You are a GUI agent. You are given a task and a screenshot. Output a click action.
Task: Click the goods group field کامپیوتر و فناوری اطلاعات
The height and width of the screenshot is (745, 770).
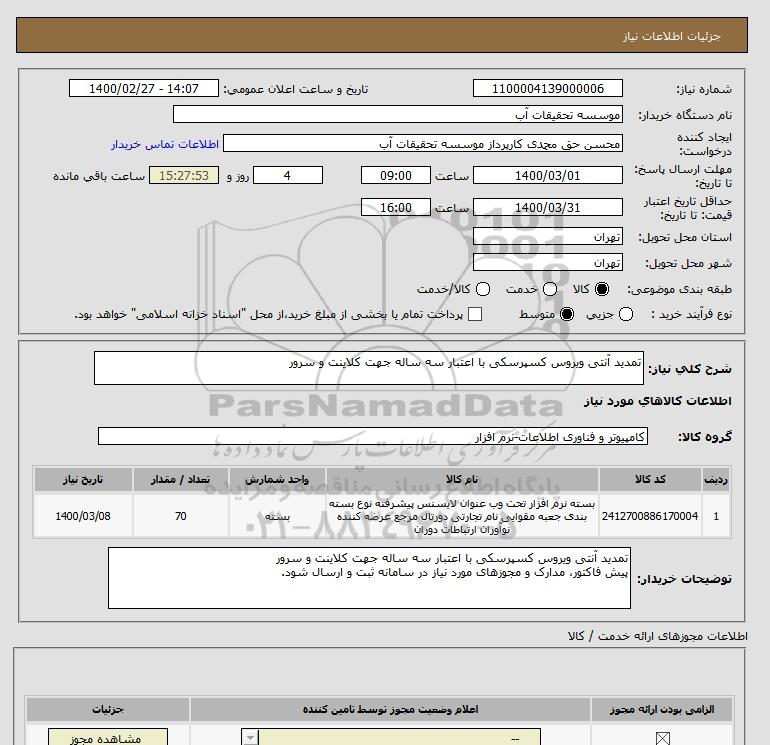pyautogui.click(x=373, y=436)
